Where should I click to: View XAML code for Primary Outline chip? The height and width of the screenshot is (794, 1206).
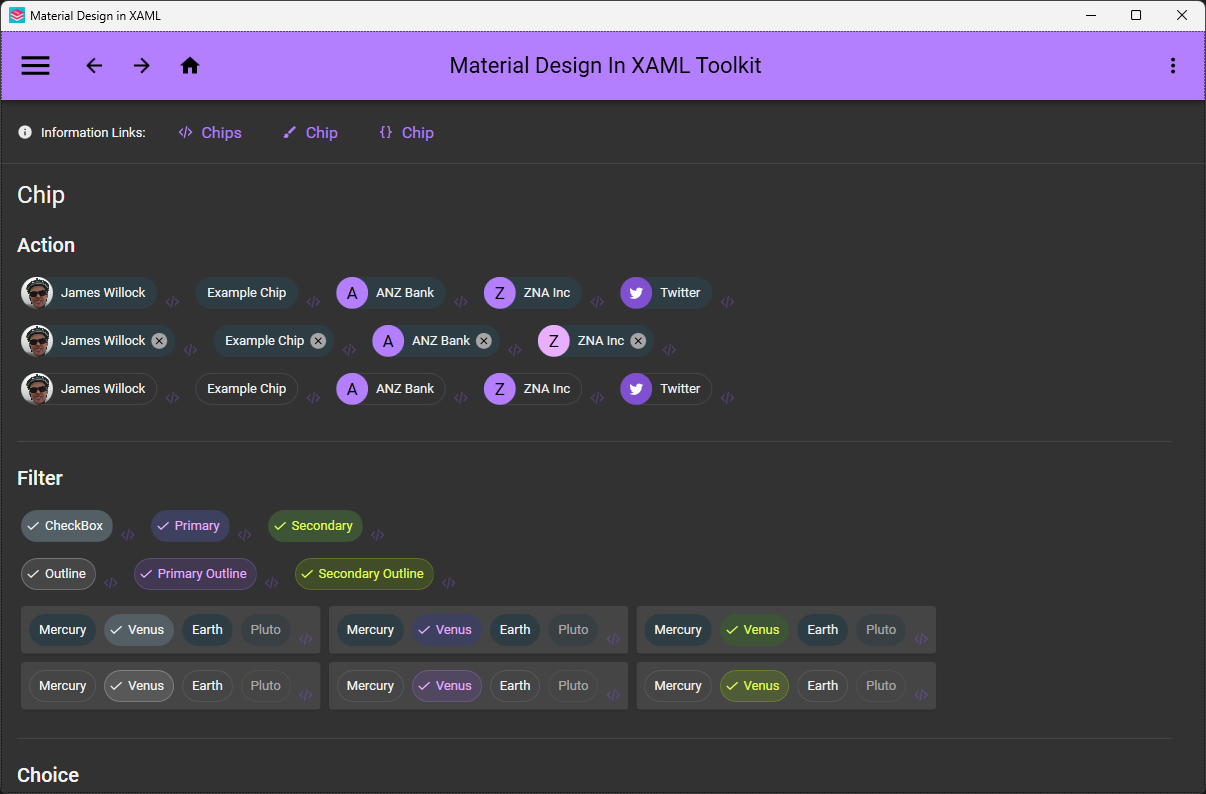[x=271, y=583]
